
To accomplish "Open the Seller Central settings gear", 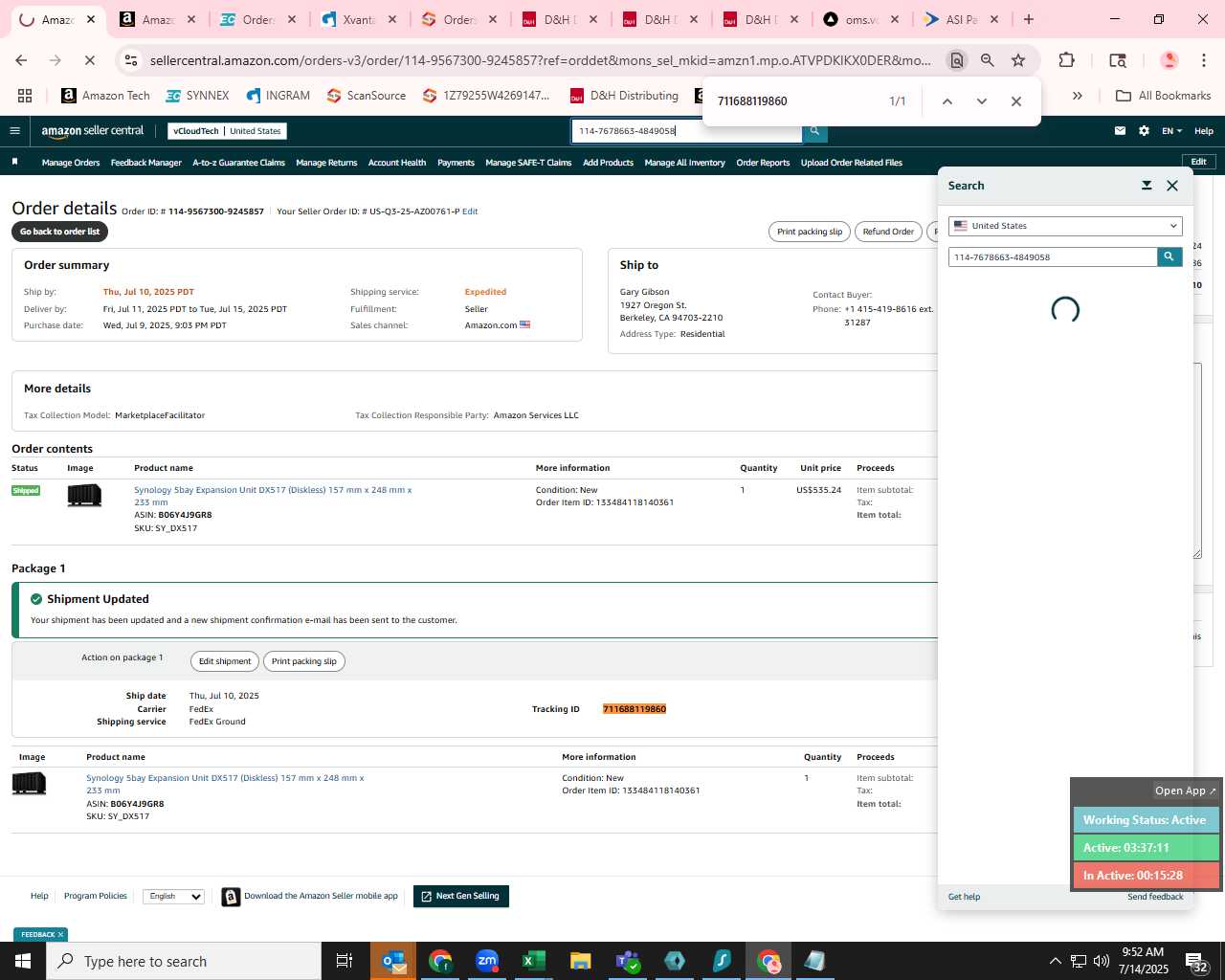I will tap(1144, 131).
